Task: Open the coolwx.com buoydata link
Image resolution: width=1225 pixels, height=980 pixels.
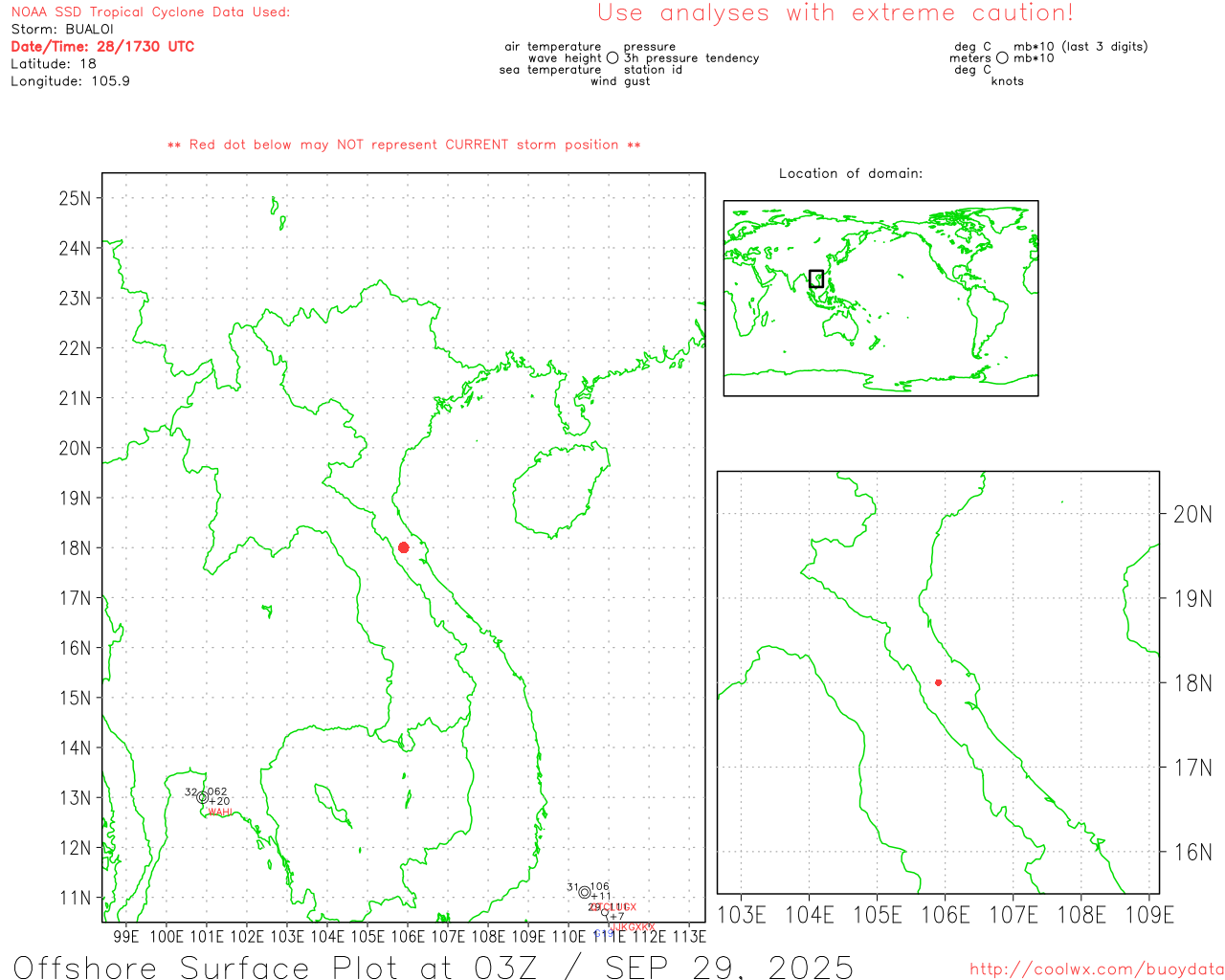Action: 1096,969
